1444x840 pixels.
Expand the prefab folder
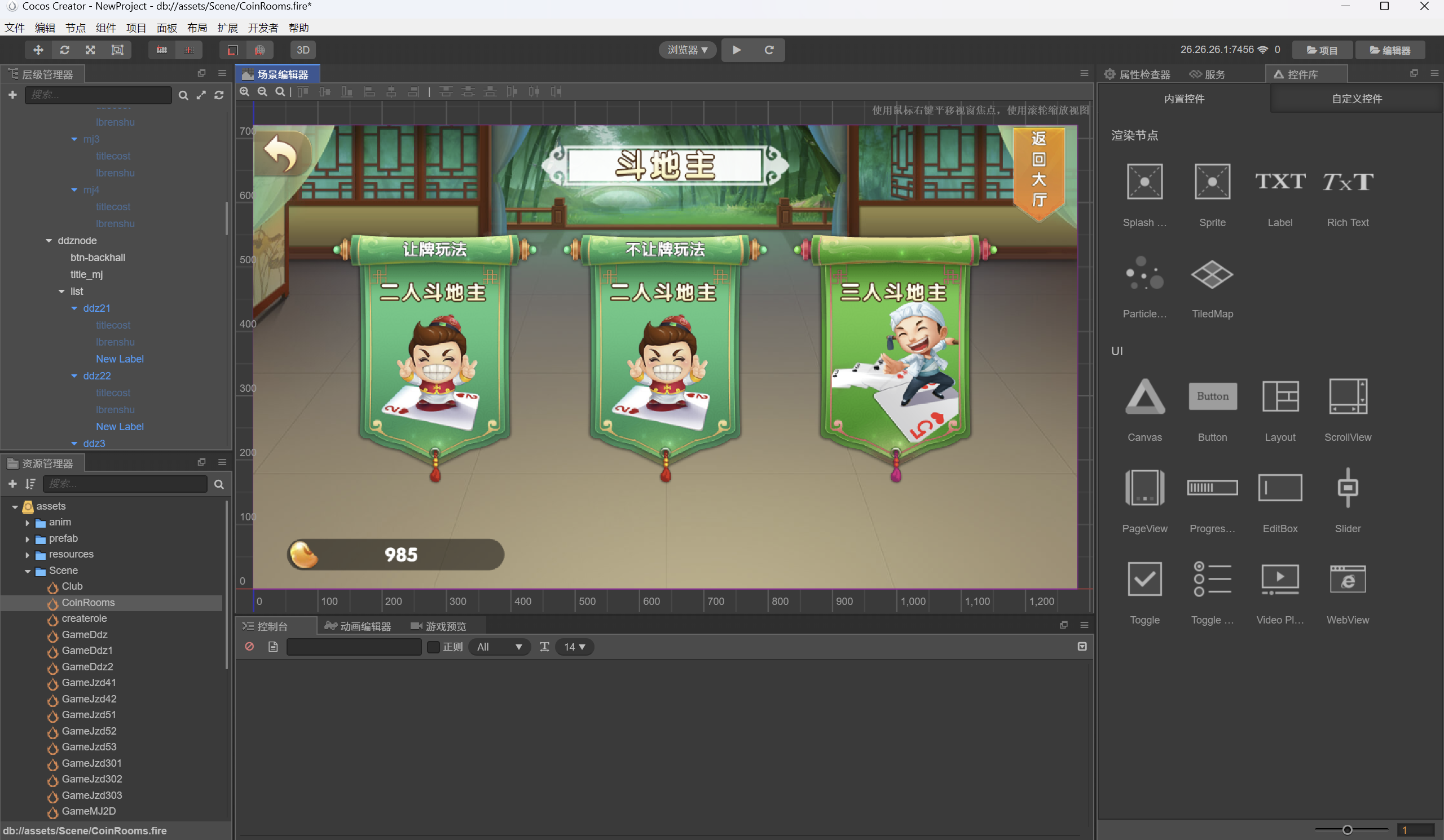click(27, 539)
